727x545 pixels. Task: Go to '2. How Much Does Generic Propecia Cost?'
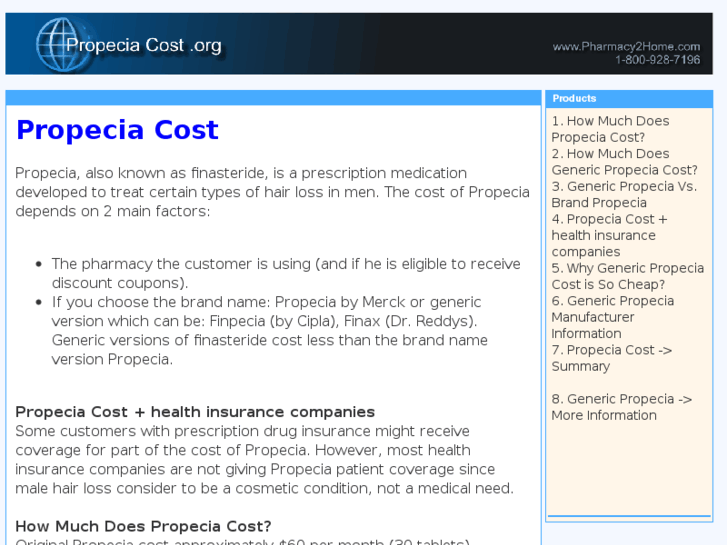click(x=625, y=161)
